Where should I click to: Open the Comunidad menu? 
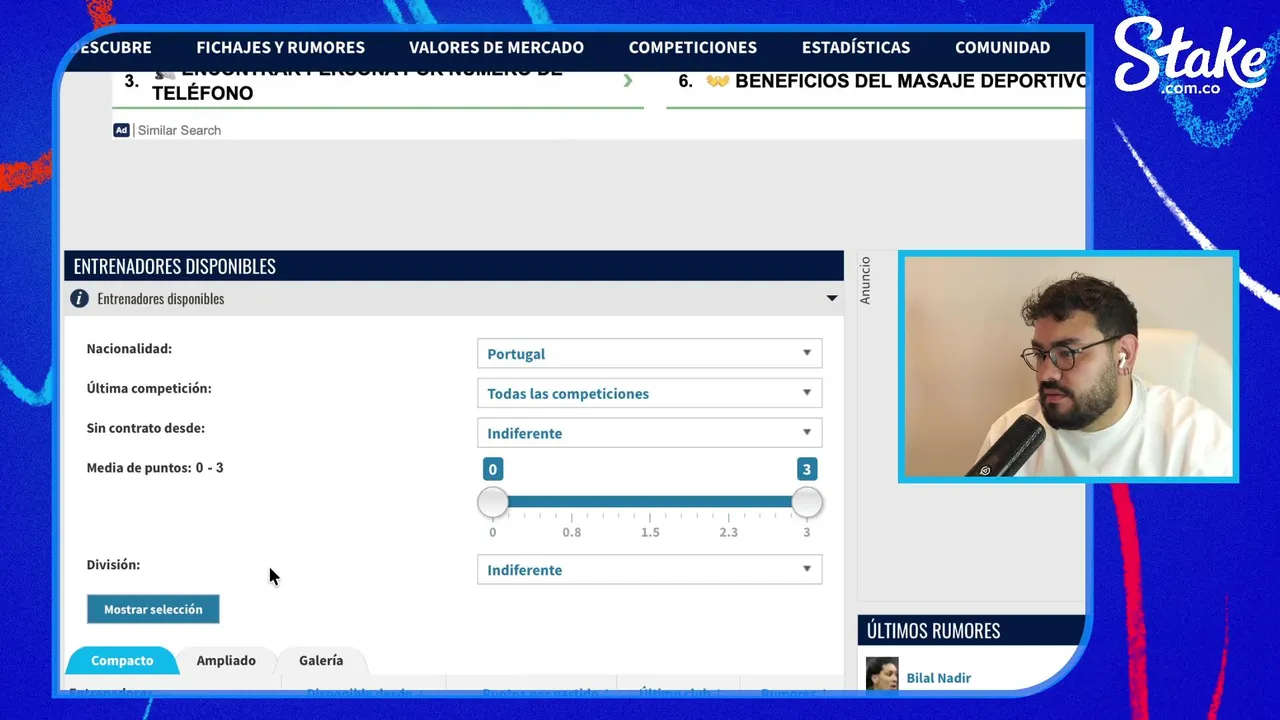point(1002,47)
